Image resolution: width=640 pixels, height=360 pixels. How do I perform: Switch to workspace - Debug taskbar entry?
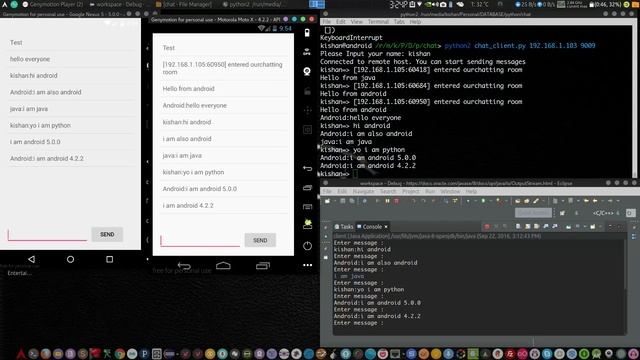pos(116,4)
